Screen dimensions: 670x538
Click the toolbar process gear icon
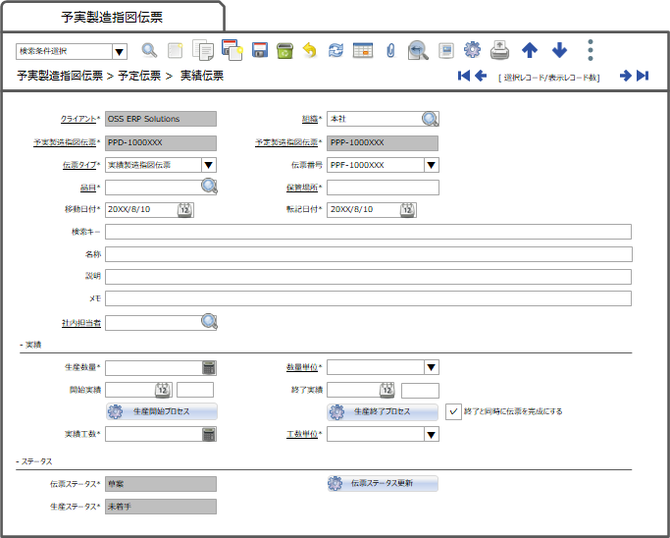coord(472,50)
